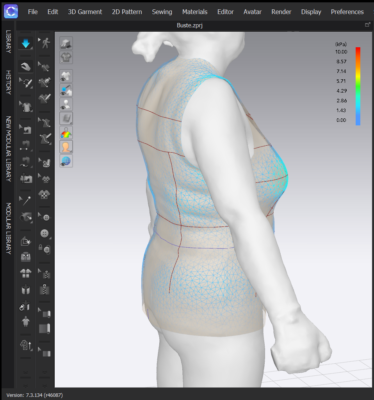374x400 pixels.
Task: Select the Edit Pin needle tool
Action: (x=26, y=201)
